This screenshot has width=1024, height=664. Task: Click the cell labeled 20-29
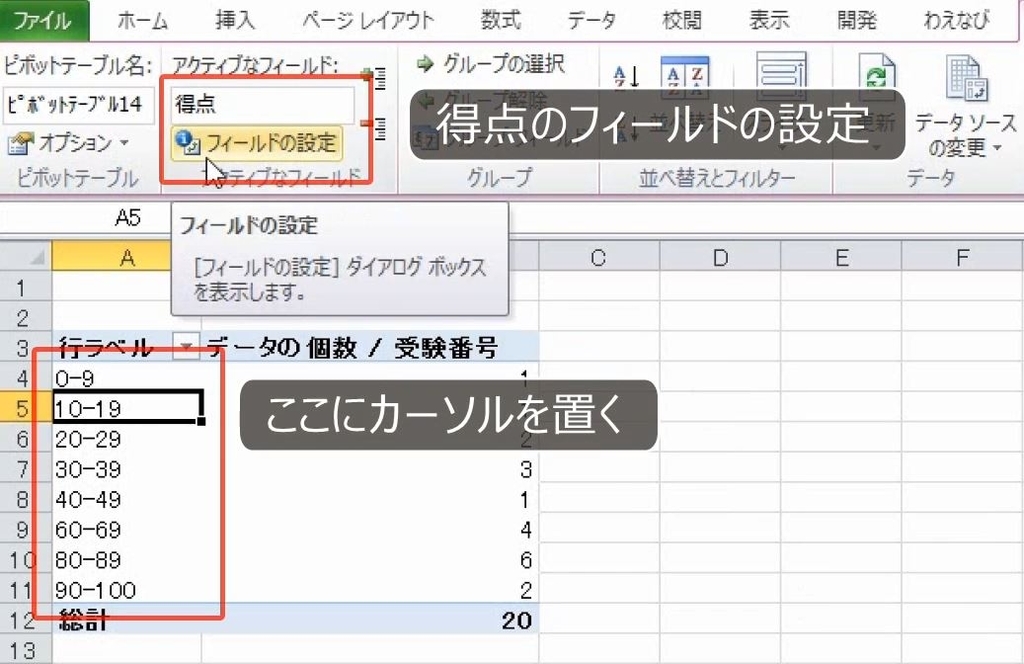(x=127, y=439)
